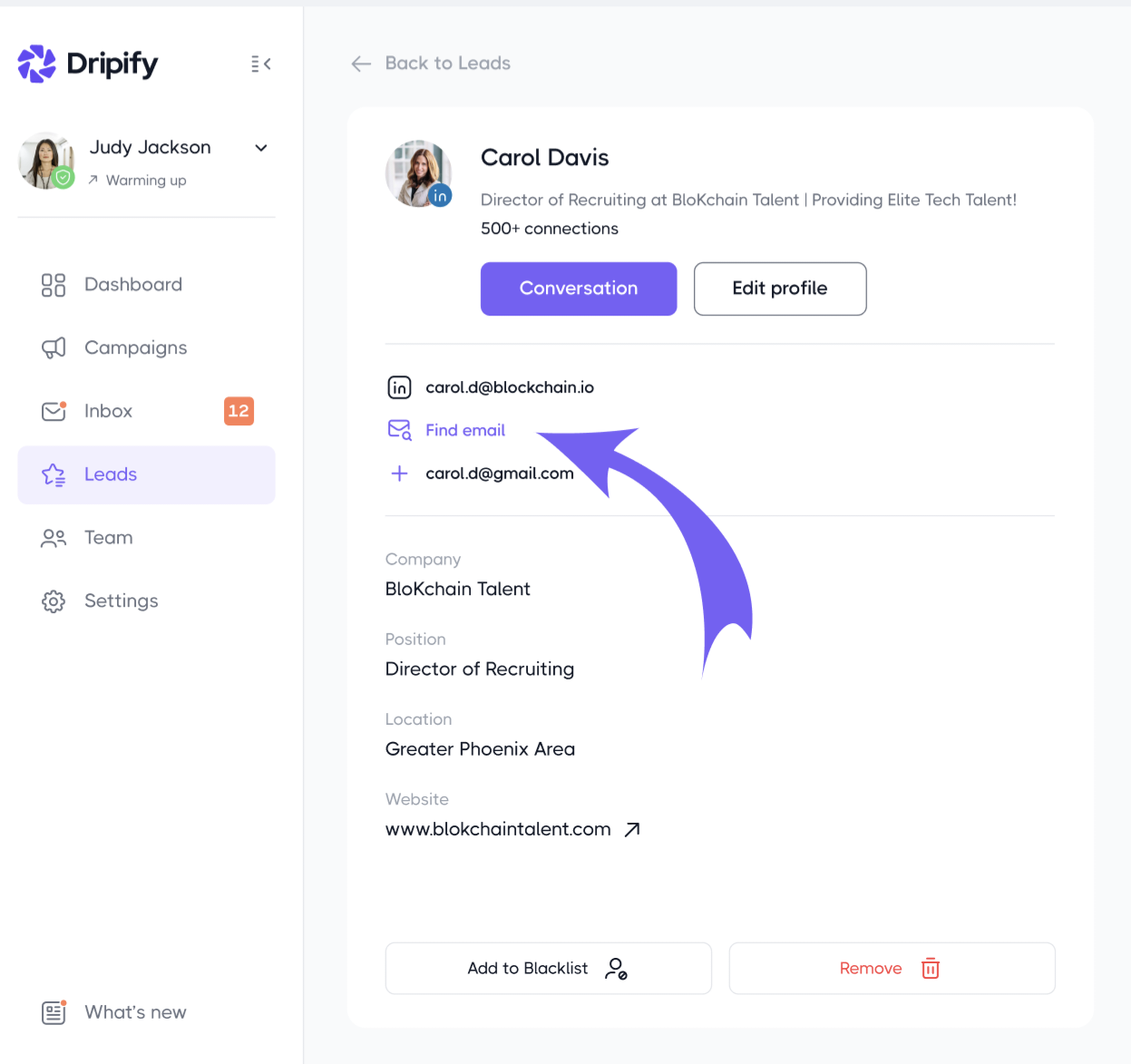Open Judy Jackson's profile picture

46,161
